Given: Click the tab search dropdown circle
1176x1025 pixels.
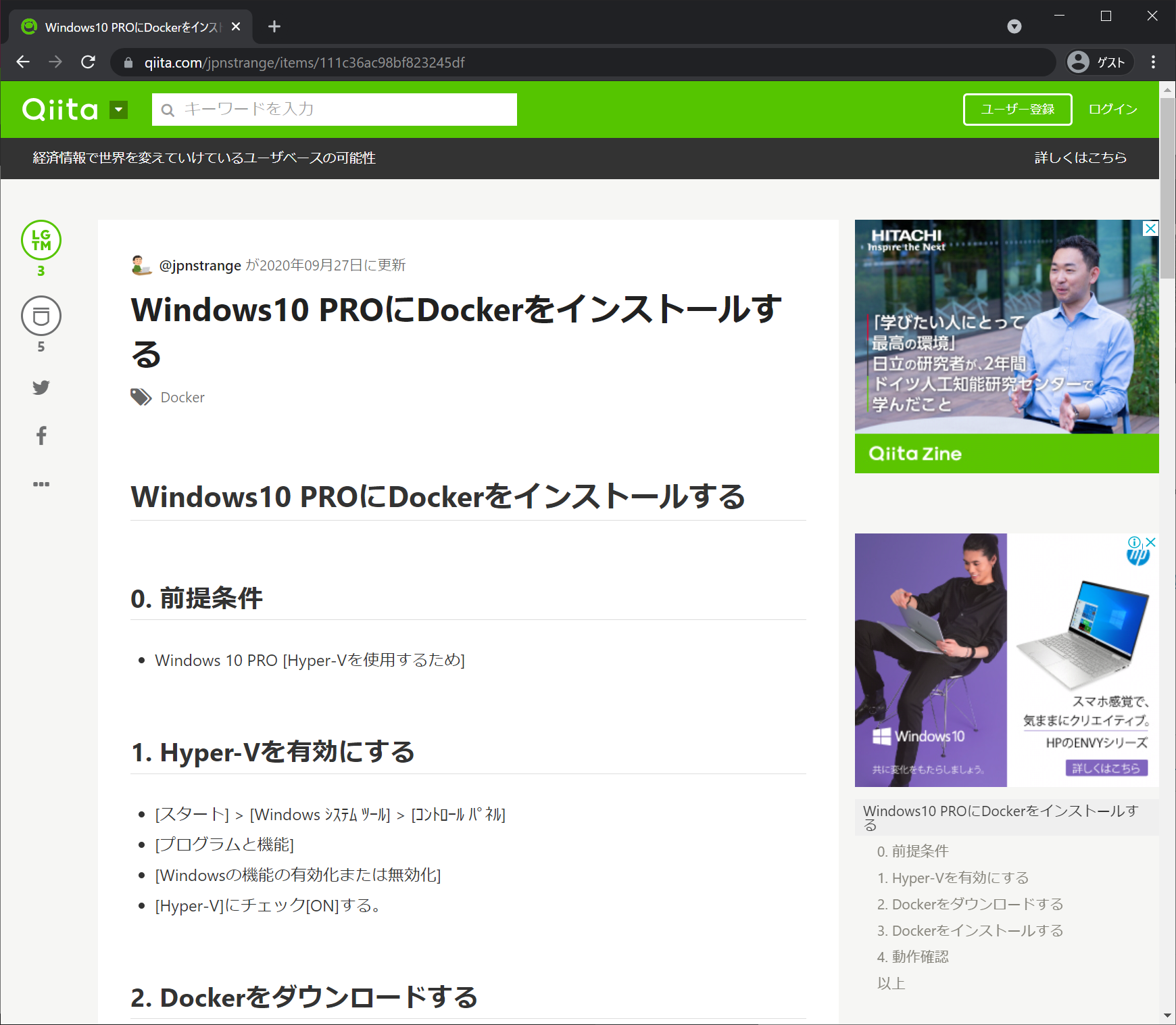Looking at the screenshot, I should click(x=1014, y=26).
